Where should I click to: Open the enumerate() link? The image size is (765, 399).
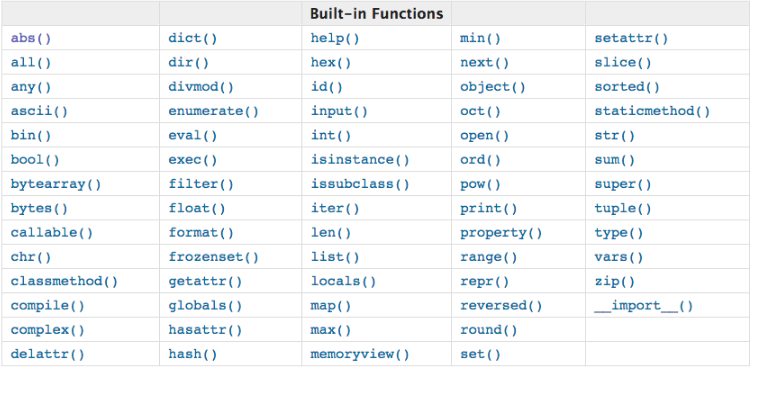[x=213, y=111]
